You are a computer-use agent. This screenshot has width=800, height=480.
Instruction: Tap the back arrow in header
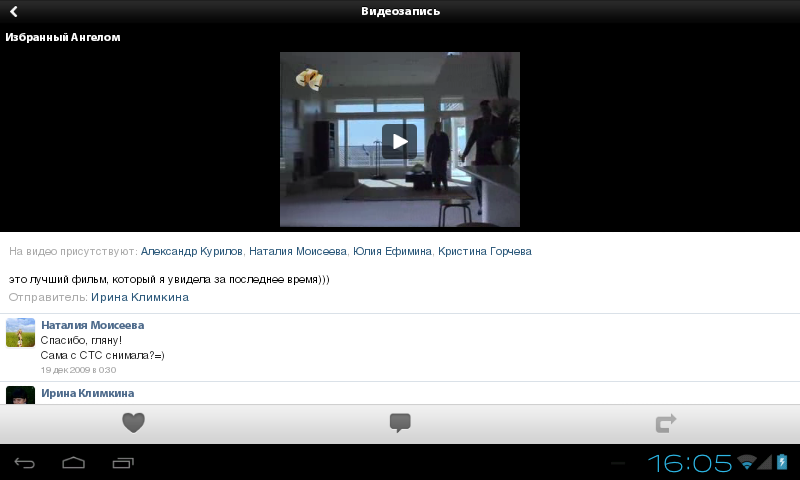(x=14, y=12)
